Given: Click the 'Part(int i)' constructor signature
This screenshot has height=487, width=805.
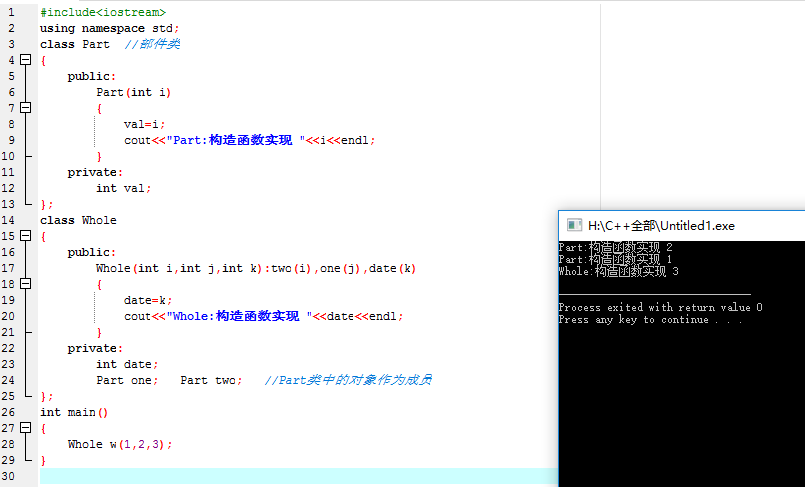Looking at the screenshot, I should [133, 92].
